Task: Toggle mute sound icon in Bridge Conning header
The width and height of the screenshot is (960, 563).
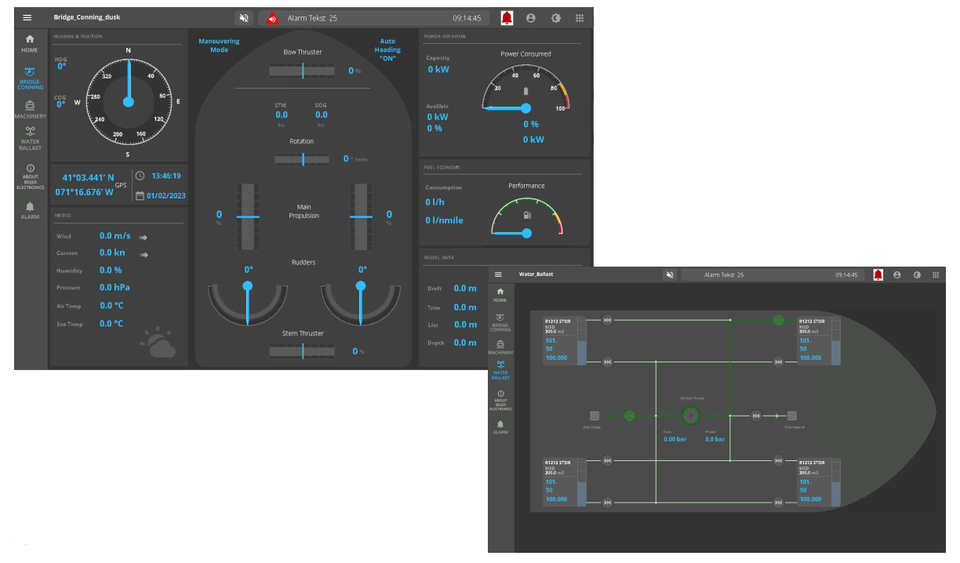Action: 243,18
